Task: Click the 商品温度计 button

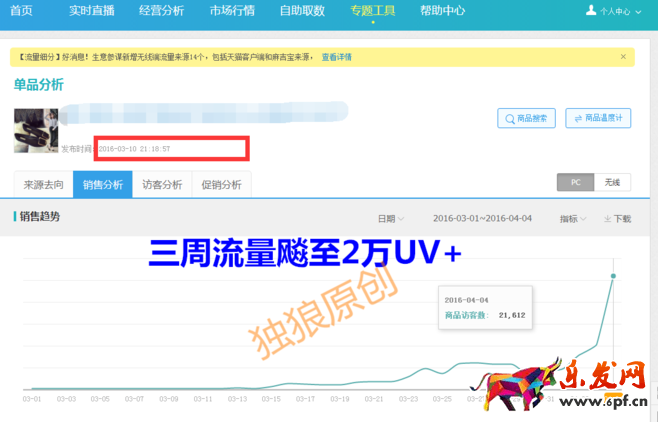Action: click(x=598, y=118)
